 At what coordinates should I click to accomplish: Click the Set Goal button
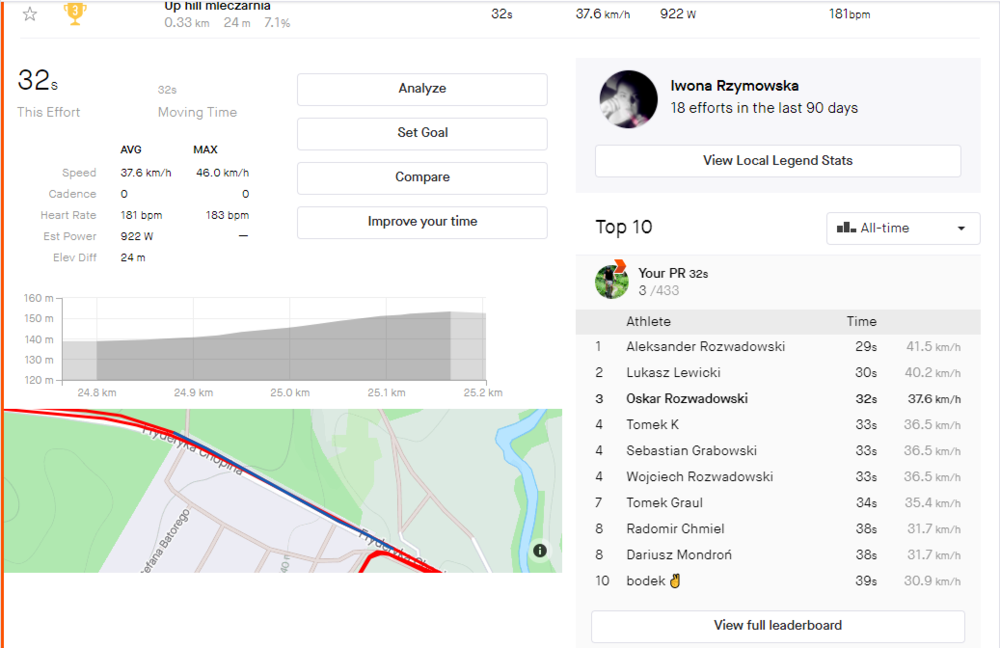click(x=422, y=133)
